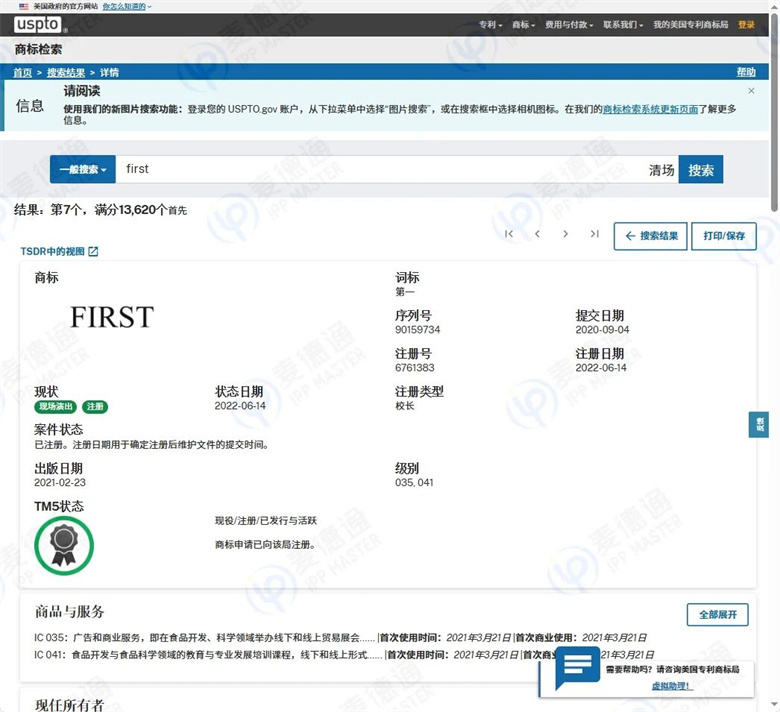Viewport: 780px width, 712px height.
Task: Jump to last result arrow
Action: coord(594,234)
